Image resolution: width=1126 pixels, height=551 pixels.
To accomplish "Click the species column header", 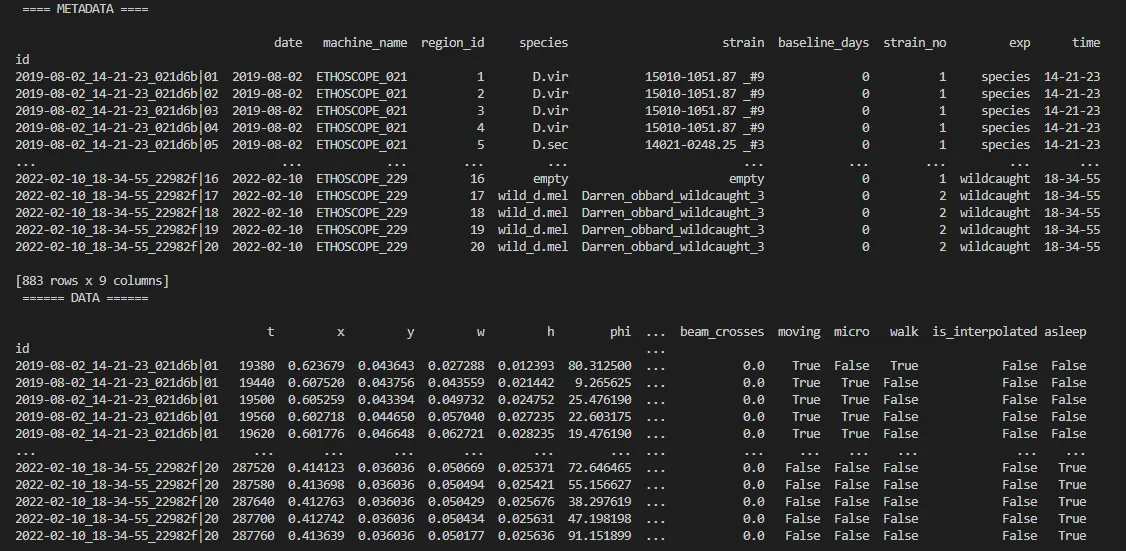I will tap(544, 42).
